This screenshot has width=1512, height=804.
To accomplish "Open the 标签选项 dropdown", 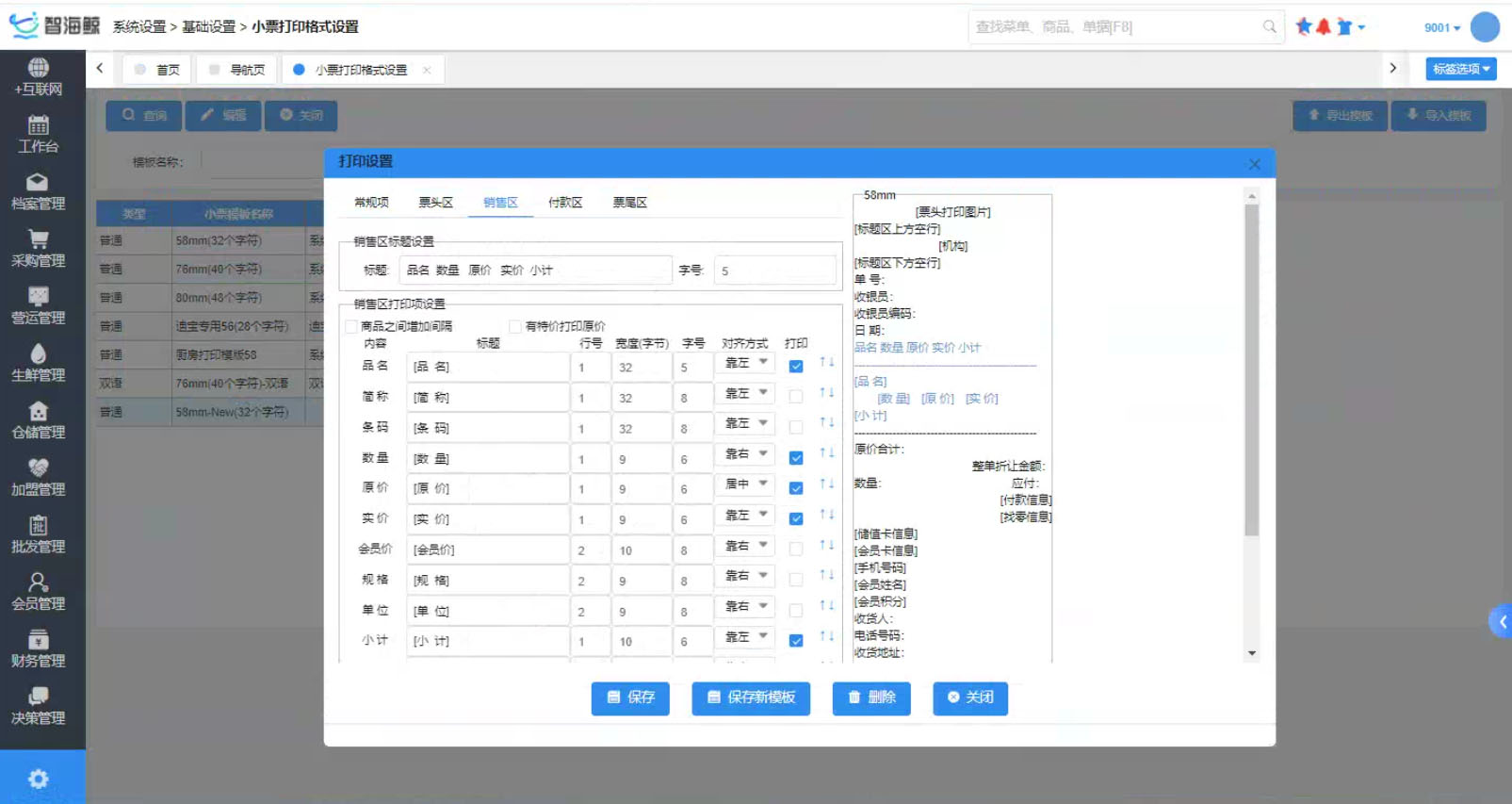I will (x=1460, y=69).
